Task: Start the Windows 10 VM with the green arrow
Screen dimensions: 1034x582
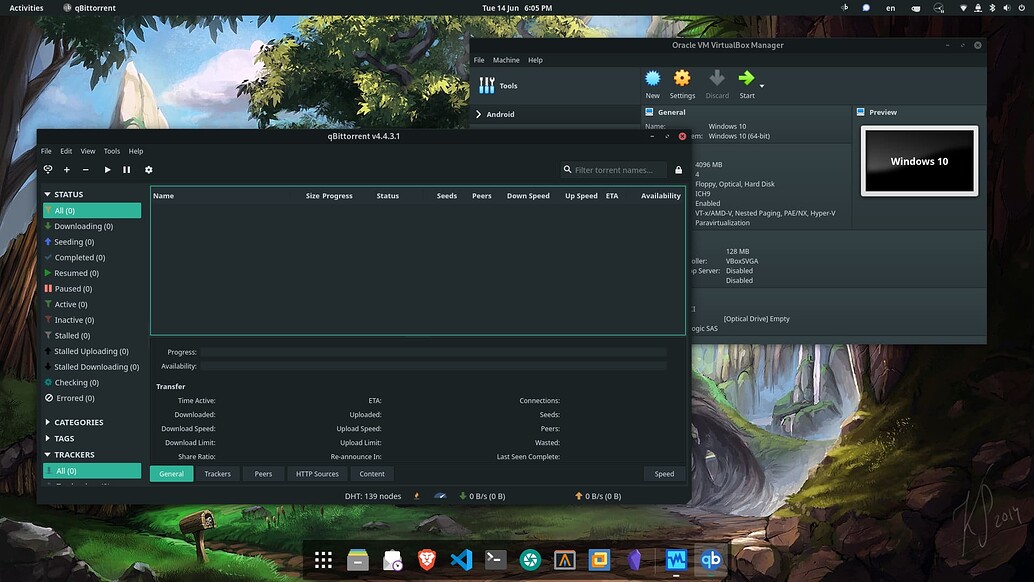Action: click(x=746, y=80)
